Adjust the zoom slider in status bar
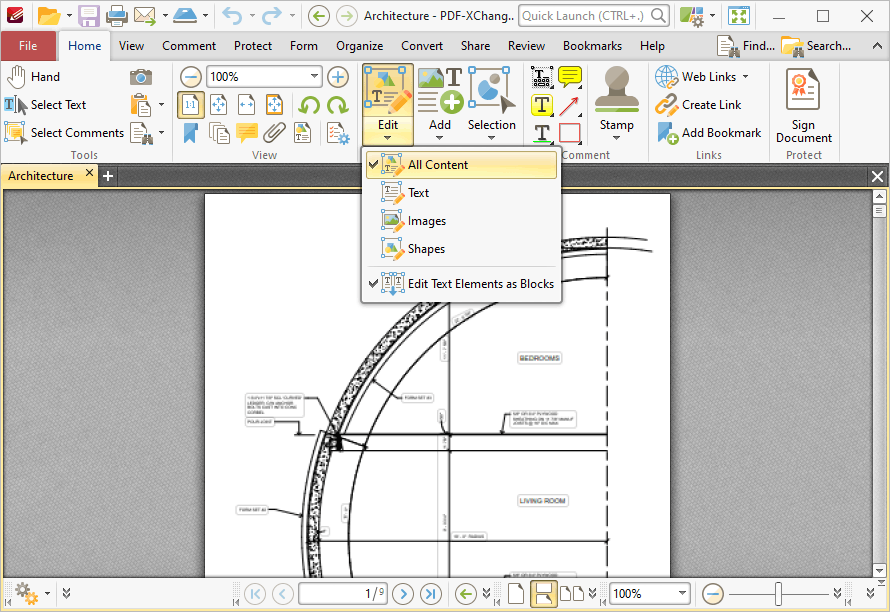 pos(778,594)
